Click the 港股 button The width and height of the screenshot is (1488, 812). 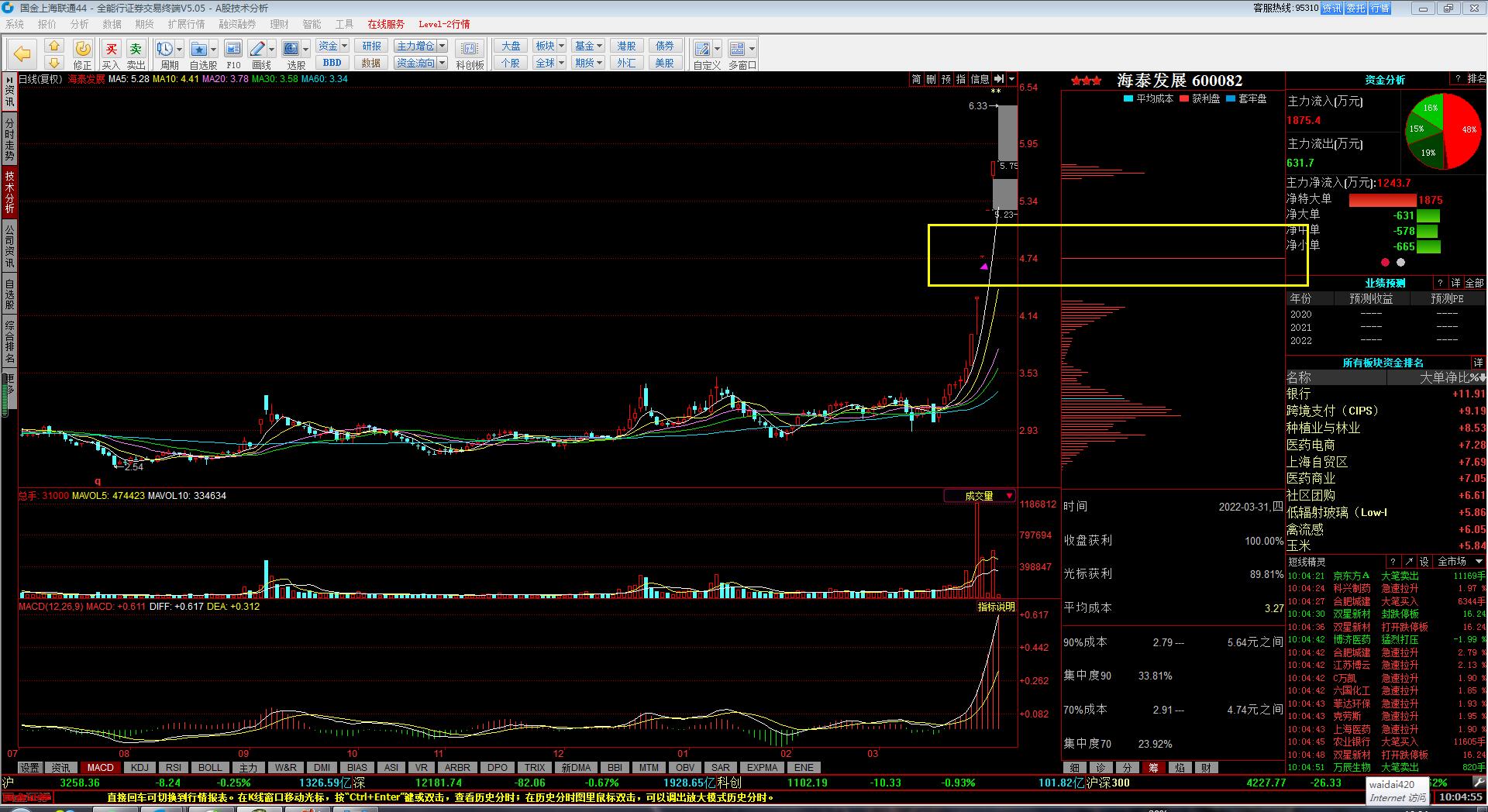point(626,46)
